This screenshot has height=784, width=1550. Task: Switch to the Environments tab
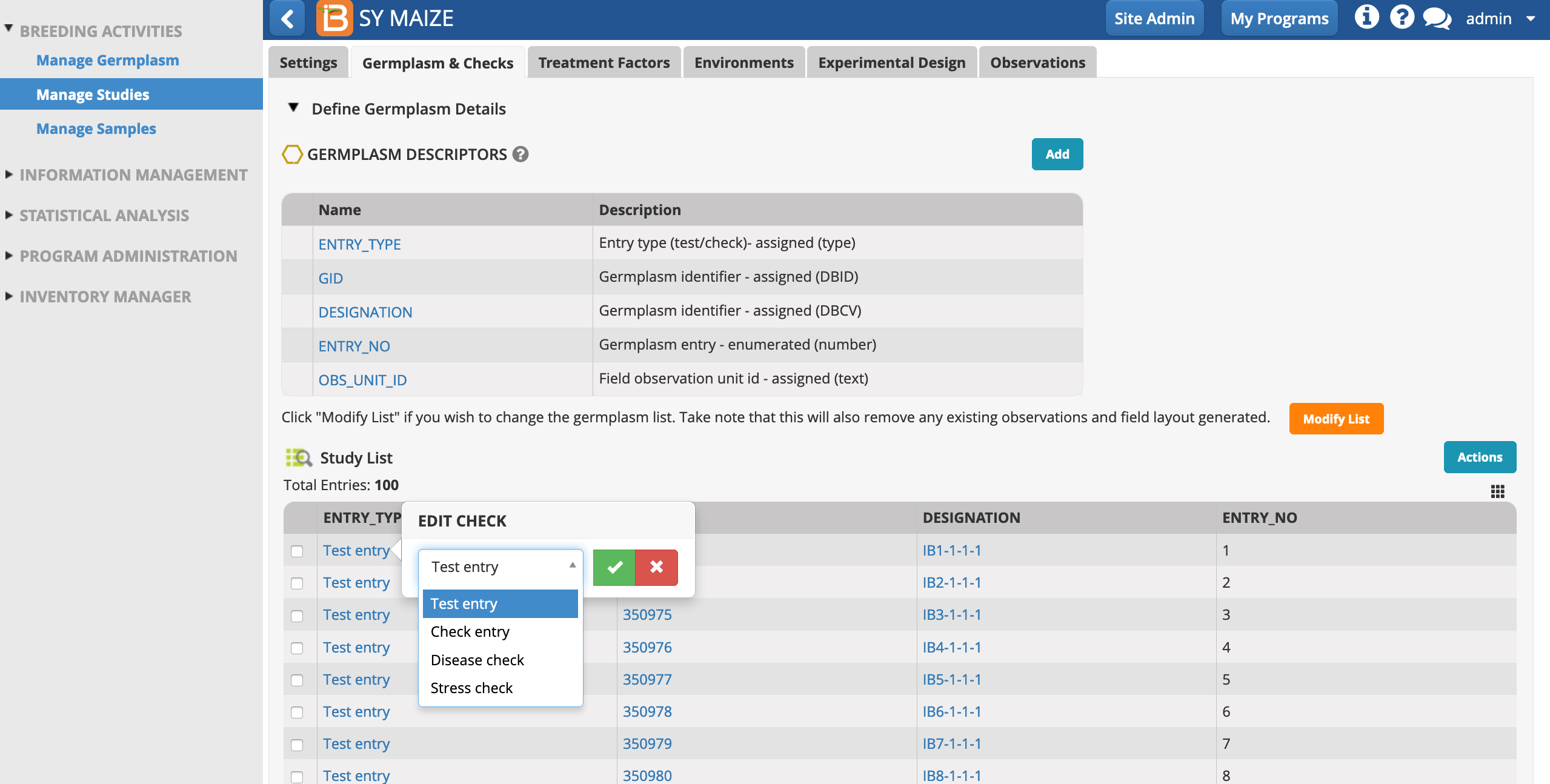point(743,62)
